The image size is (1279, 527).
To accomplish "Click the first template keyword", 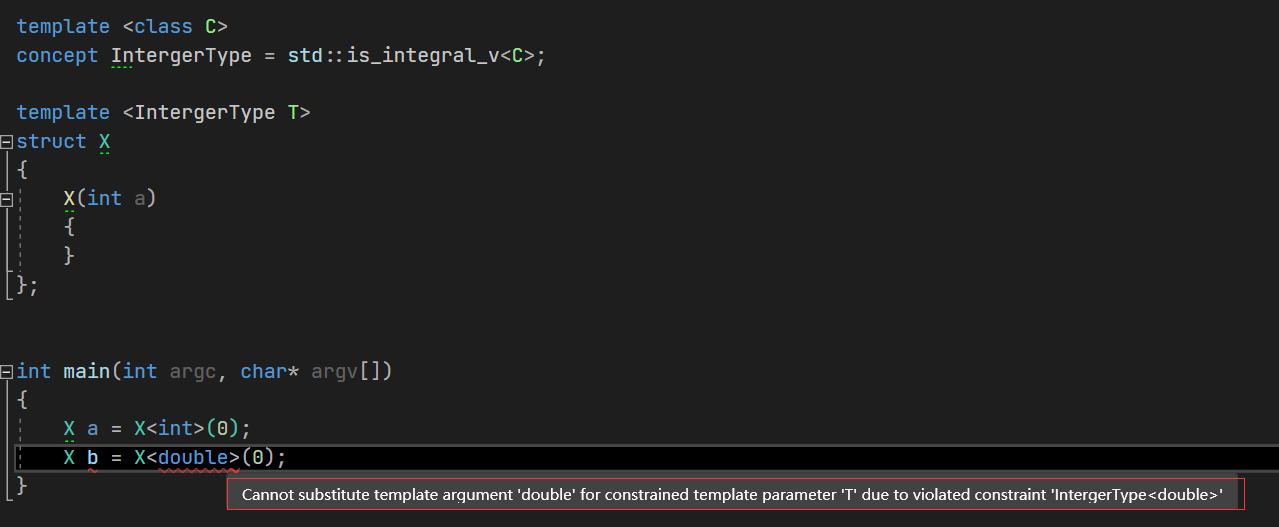I will pyautogui.click(x=63, y=27).
